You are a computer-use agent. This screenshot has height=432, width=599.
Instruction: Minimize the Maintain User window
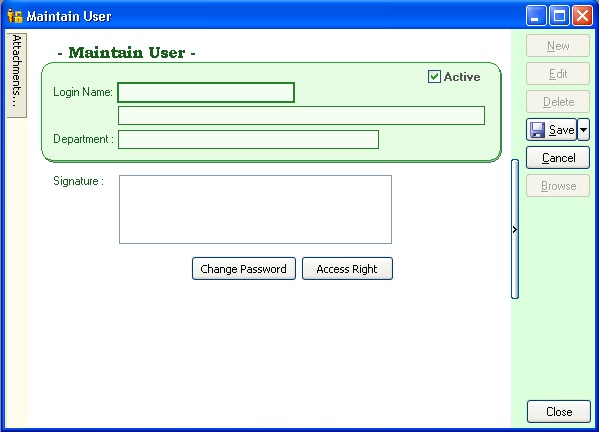pos(536,16)
